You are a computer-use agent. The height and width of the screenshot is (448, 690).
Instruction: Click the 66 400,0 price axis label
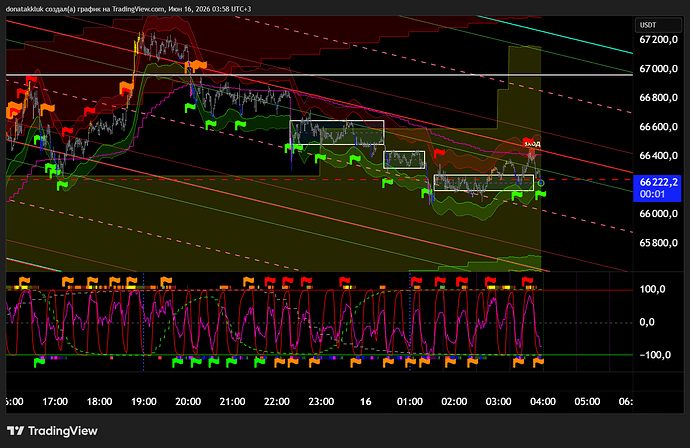click(x=658, y=156)
